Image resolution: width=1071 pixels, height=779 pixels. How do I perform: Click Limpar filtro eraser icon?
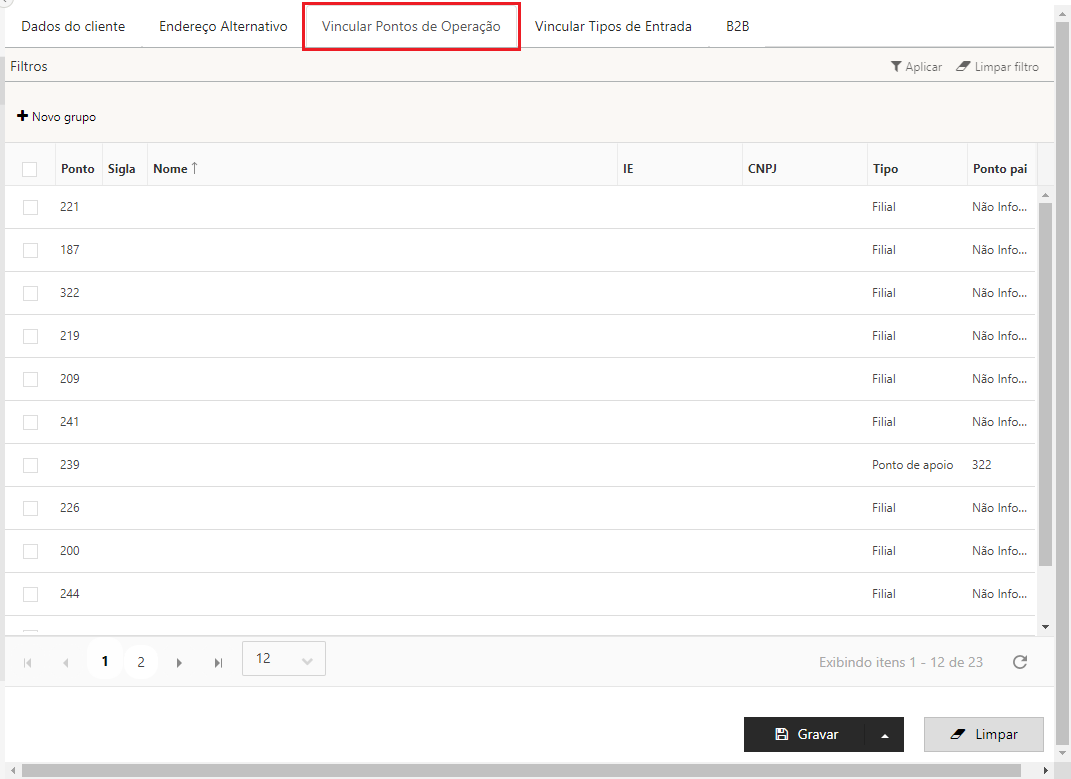click(964, 67)
